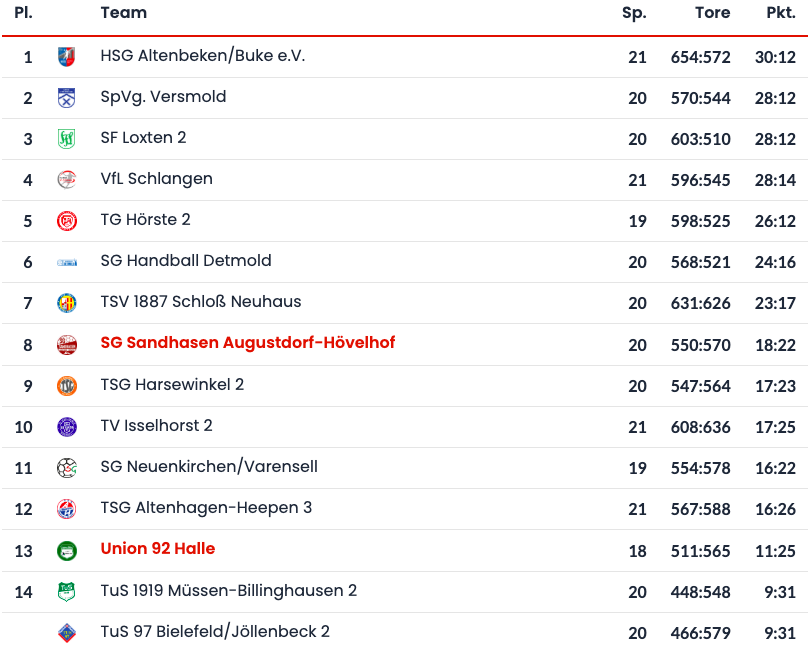Open the Union 92 Halle team link
This screenshot has height=654, width=810.
point(158,549)
